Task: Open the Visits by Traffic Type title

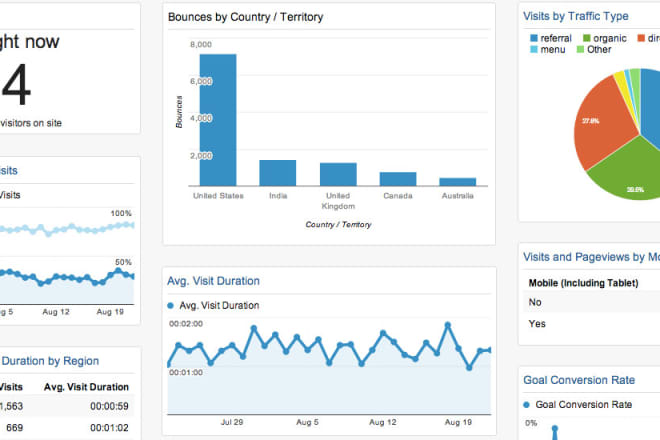Action: 575,16
